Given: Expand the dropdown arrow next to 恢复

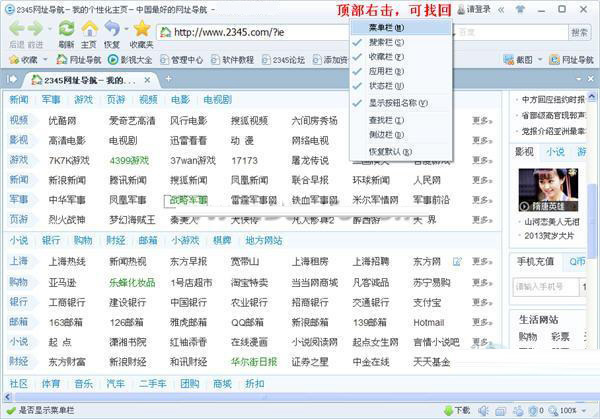Looking at the screenshot, I should [126, 29].
